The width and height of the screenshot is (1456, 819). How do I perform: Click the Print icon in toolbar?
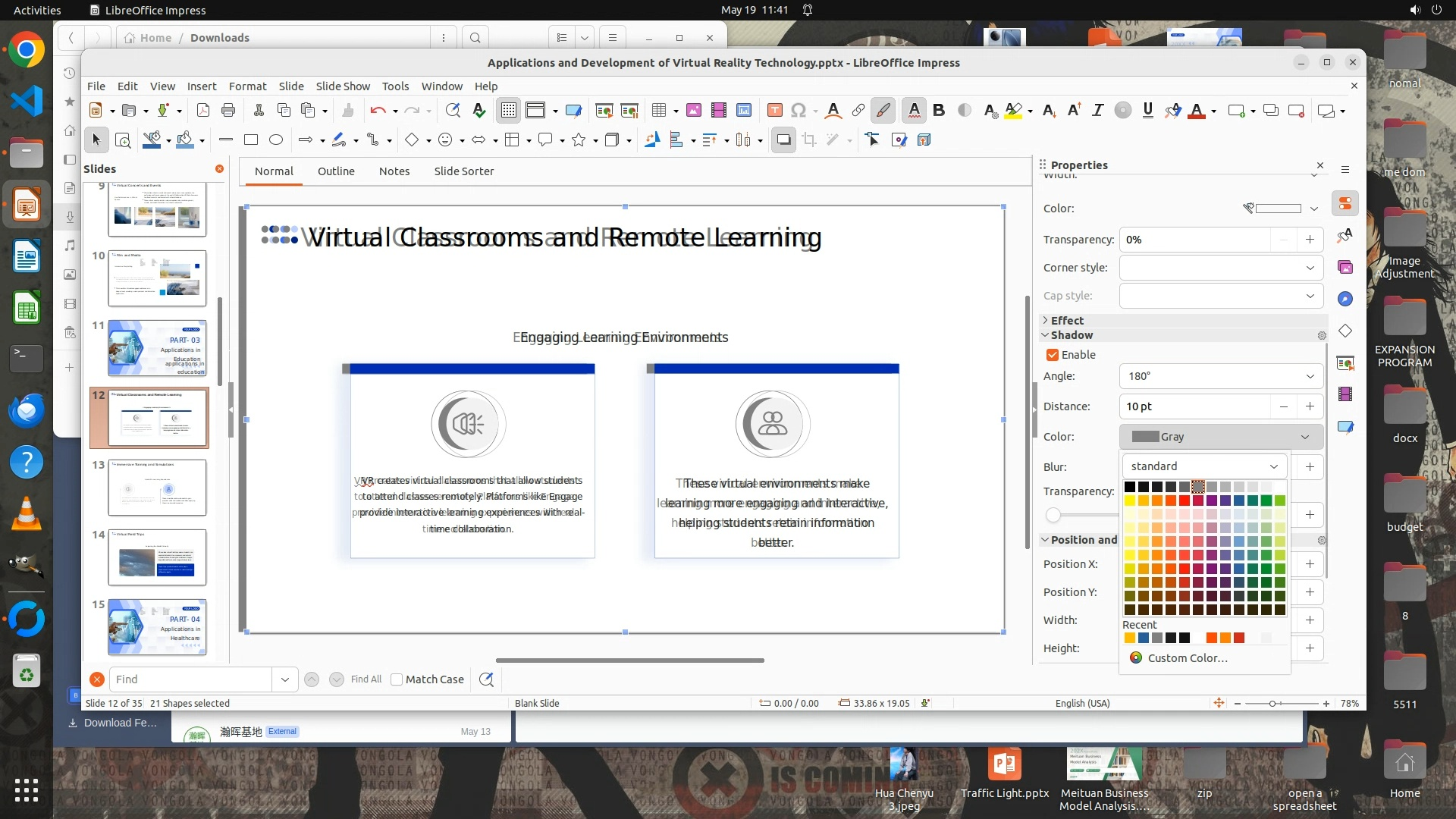coord(228,111)
